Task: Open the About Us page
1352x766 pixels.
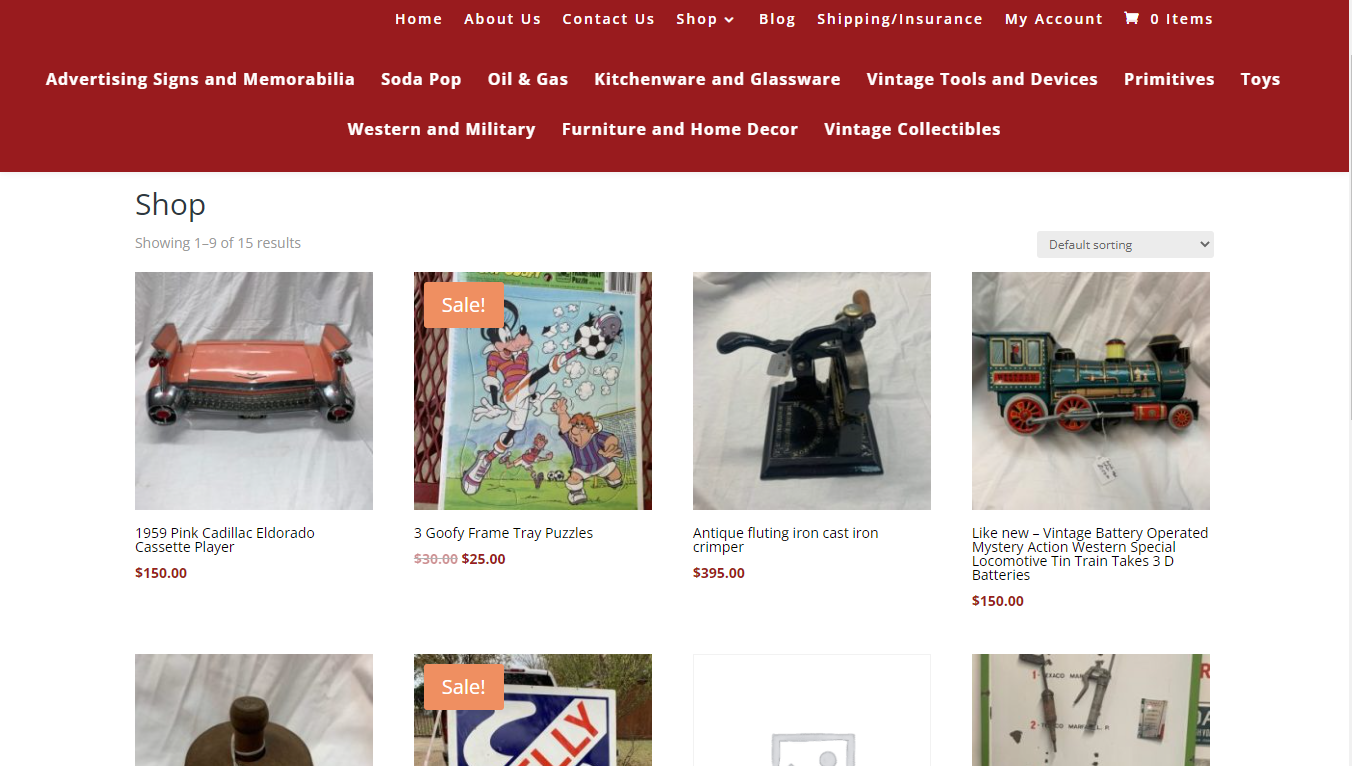Action: coord(502,19)
